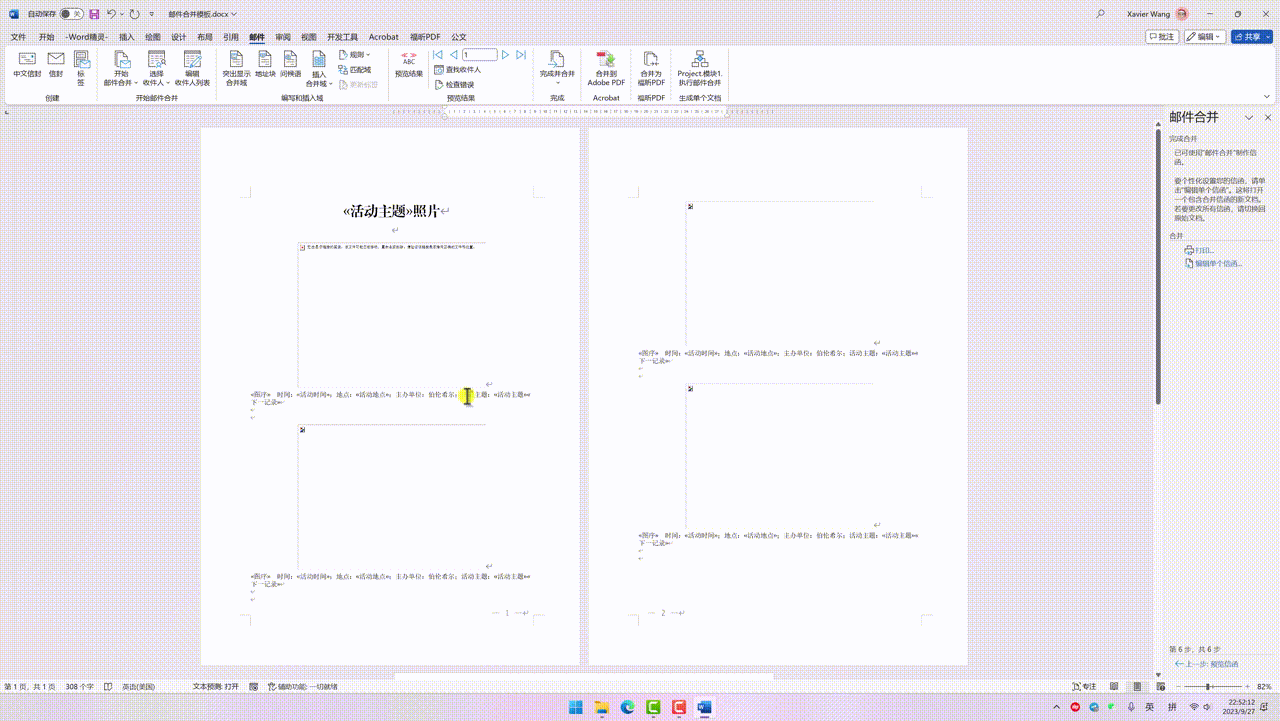Screen dimensions: 1280x721
Task: Open the 开始邮件合并 start mail merge menu
Action: 121,69
